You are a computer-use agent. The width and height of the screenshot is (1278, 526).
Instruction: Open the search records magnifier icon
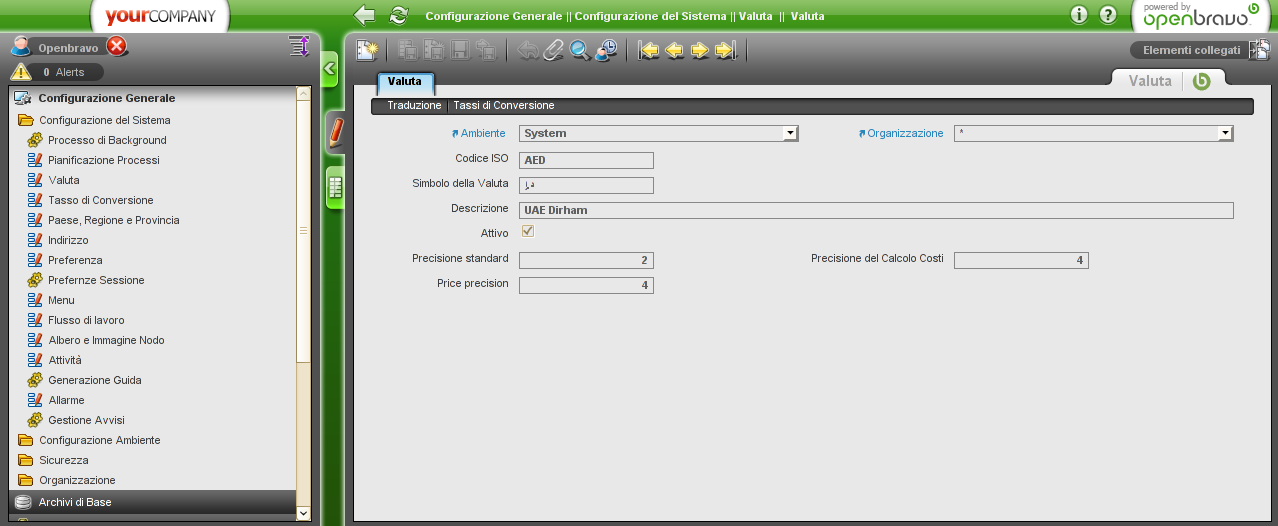580,50
